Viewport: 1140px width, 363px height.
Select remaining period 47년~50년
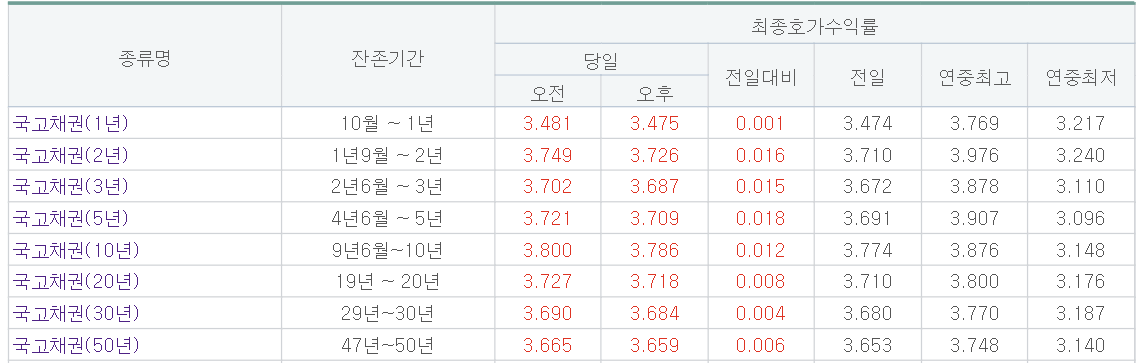tap(388, 345)
